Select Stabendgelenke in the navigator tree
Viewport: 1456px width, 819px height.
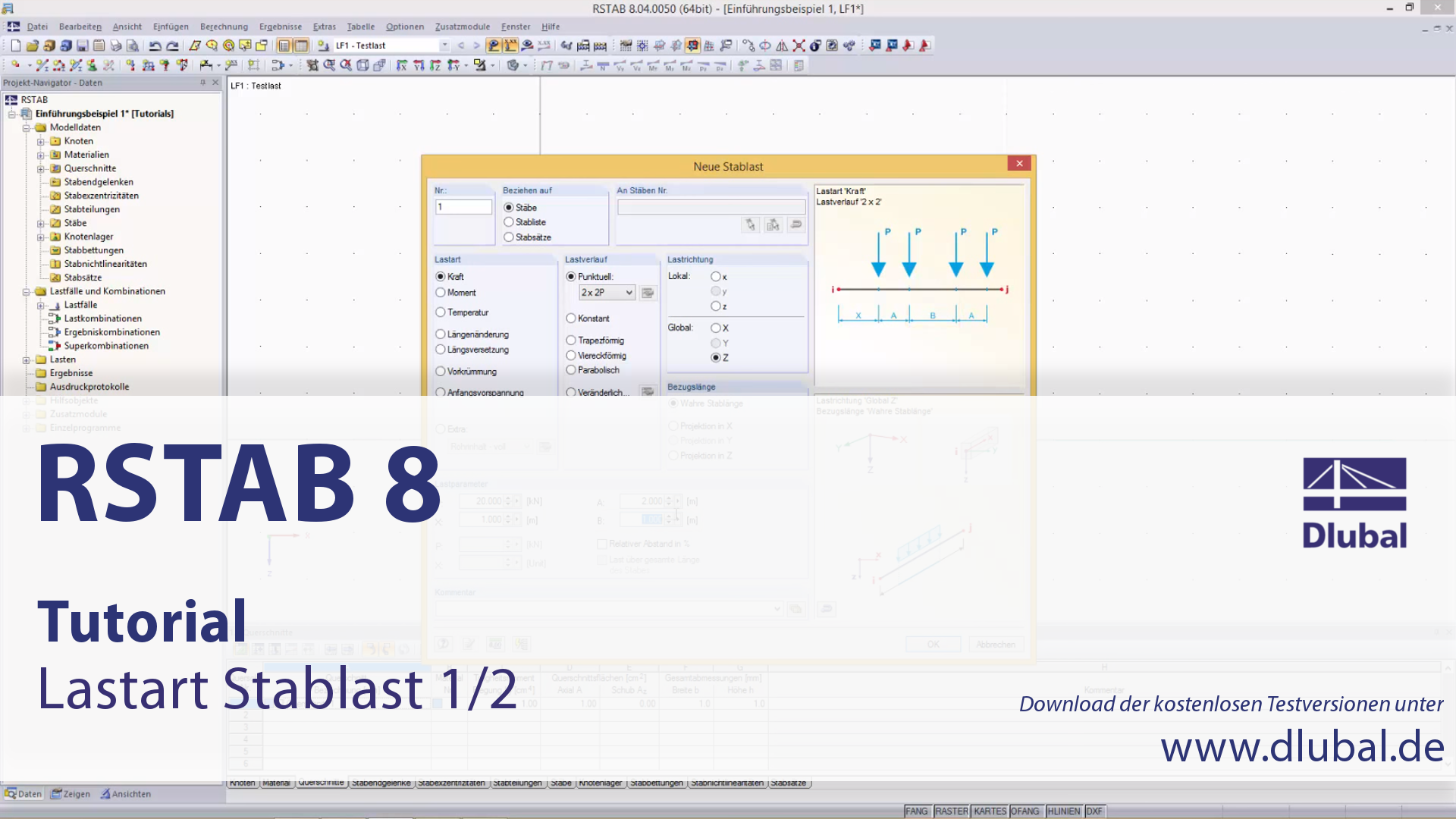click(x=99, y=182)
